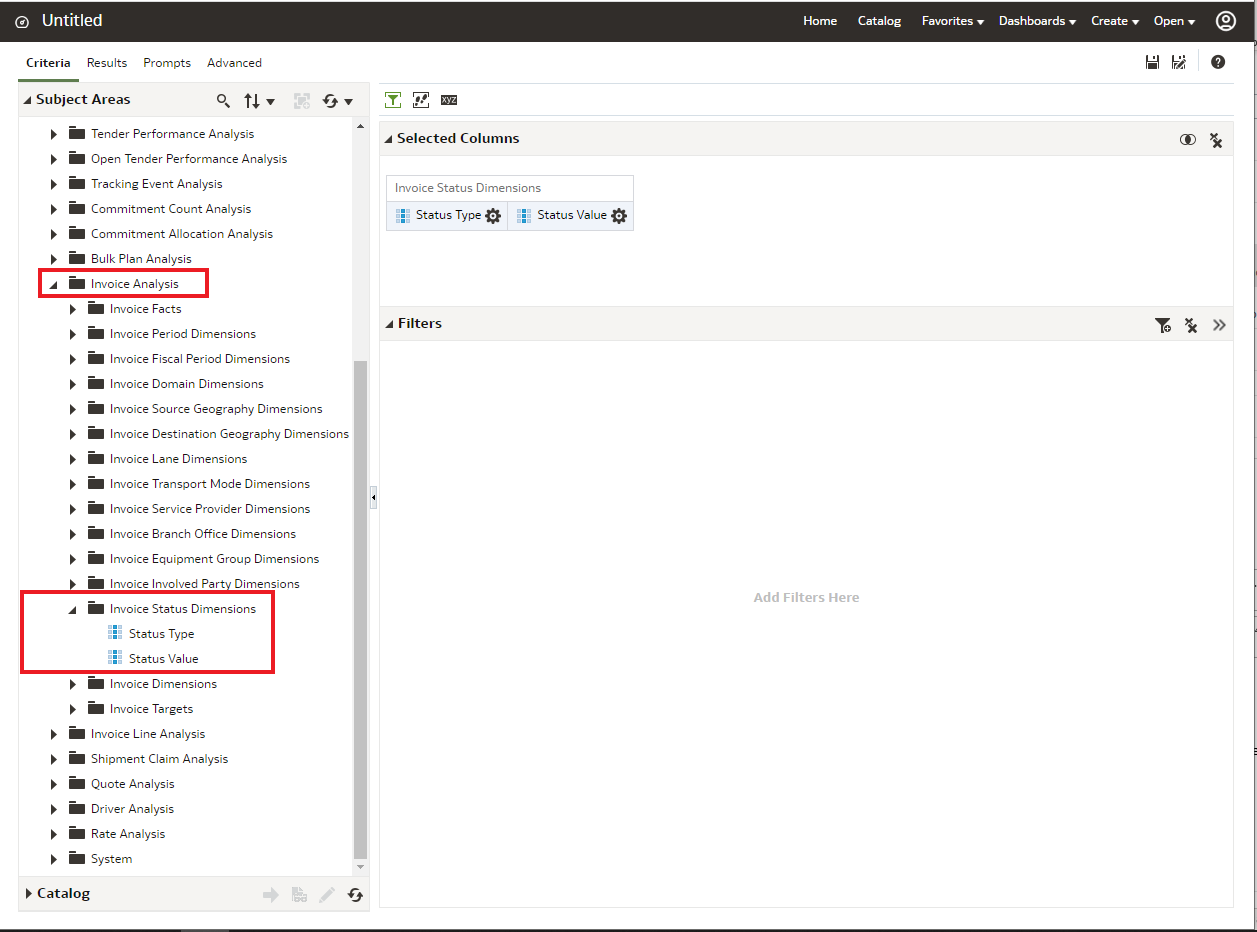This screenshot has width=1257, height=932.
Task: Expand the Tender Performance Analysis folder
Action: [54, 134]
